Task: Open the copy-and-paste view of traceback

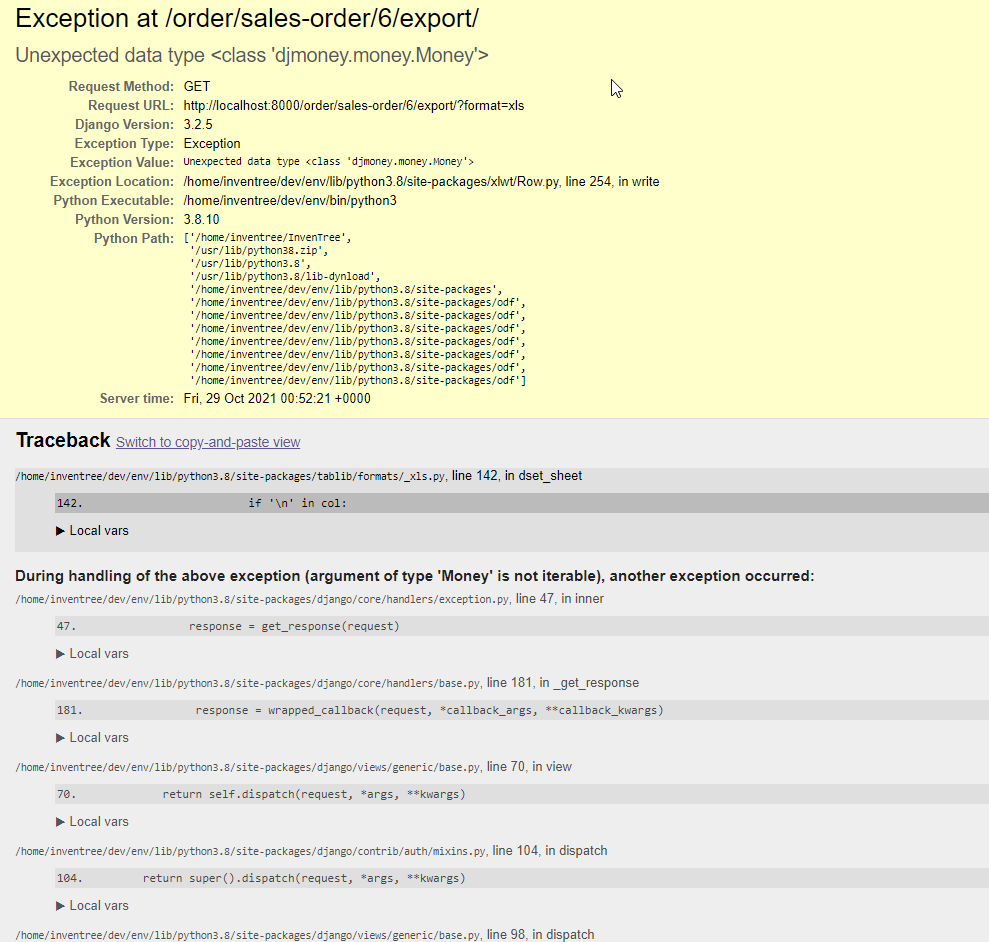Action: 207,441
